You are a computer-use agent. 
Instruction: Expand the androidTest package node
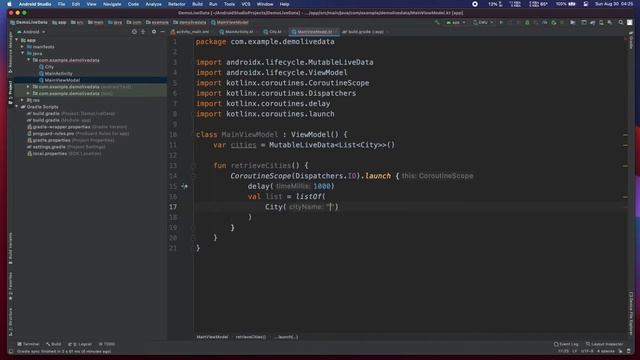point(28,87)
